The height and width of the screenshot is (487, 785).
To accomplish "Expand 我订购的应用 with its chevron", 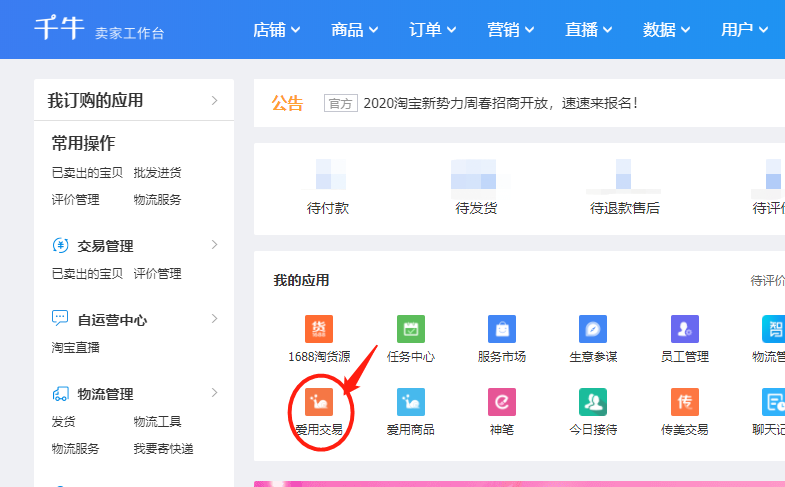I will pos(214,100).
